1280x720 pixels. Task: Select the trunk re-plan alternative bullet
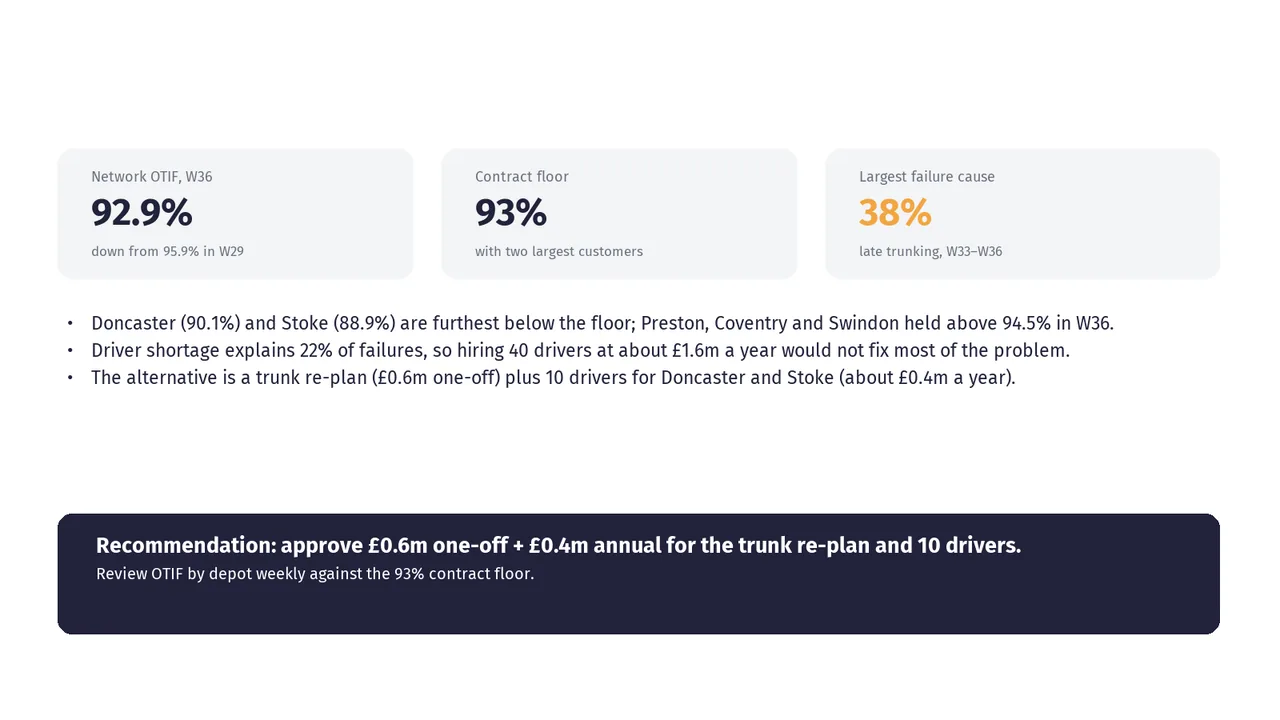click(553, 377)
